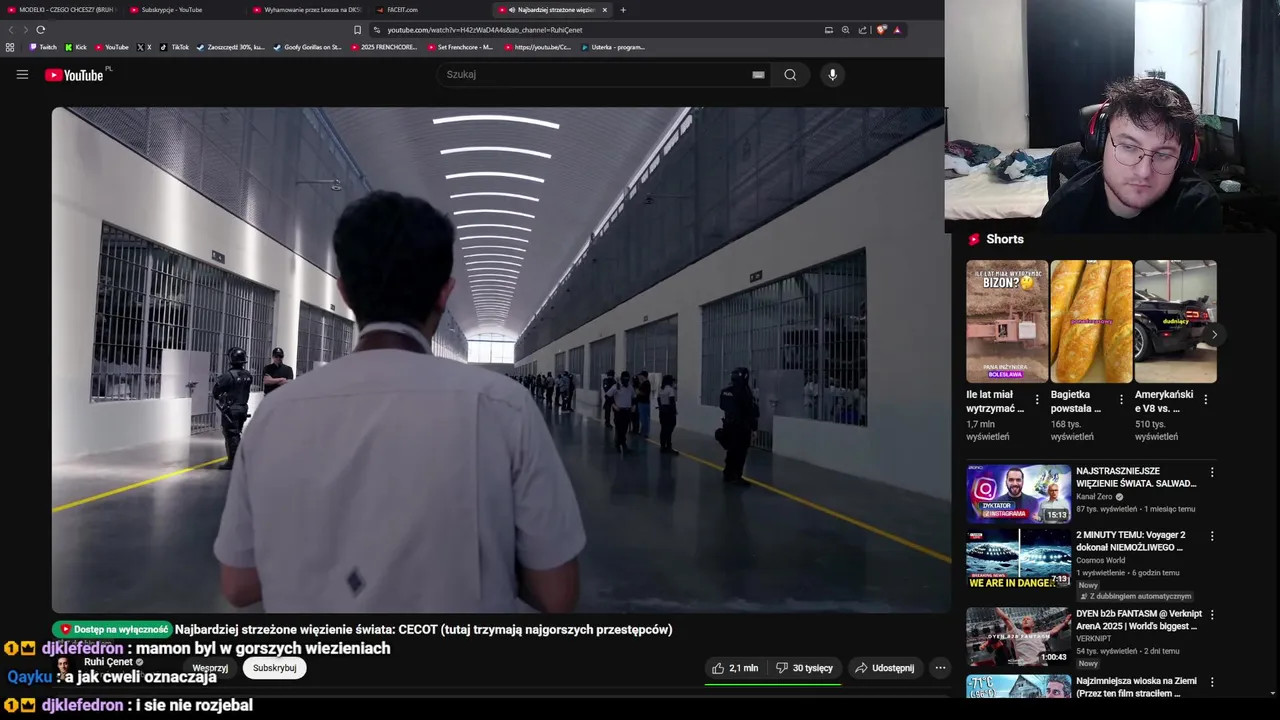Open the TikTok bookmark
The height and width of the screenshot is (720, 1280).
click(174, 47)
